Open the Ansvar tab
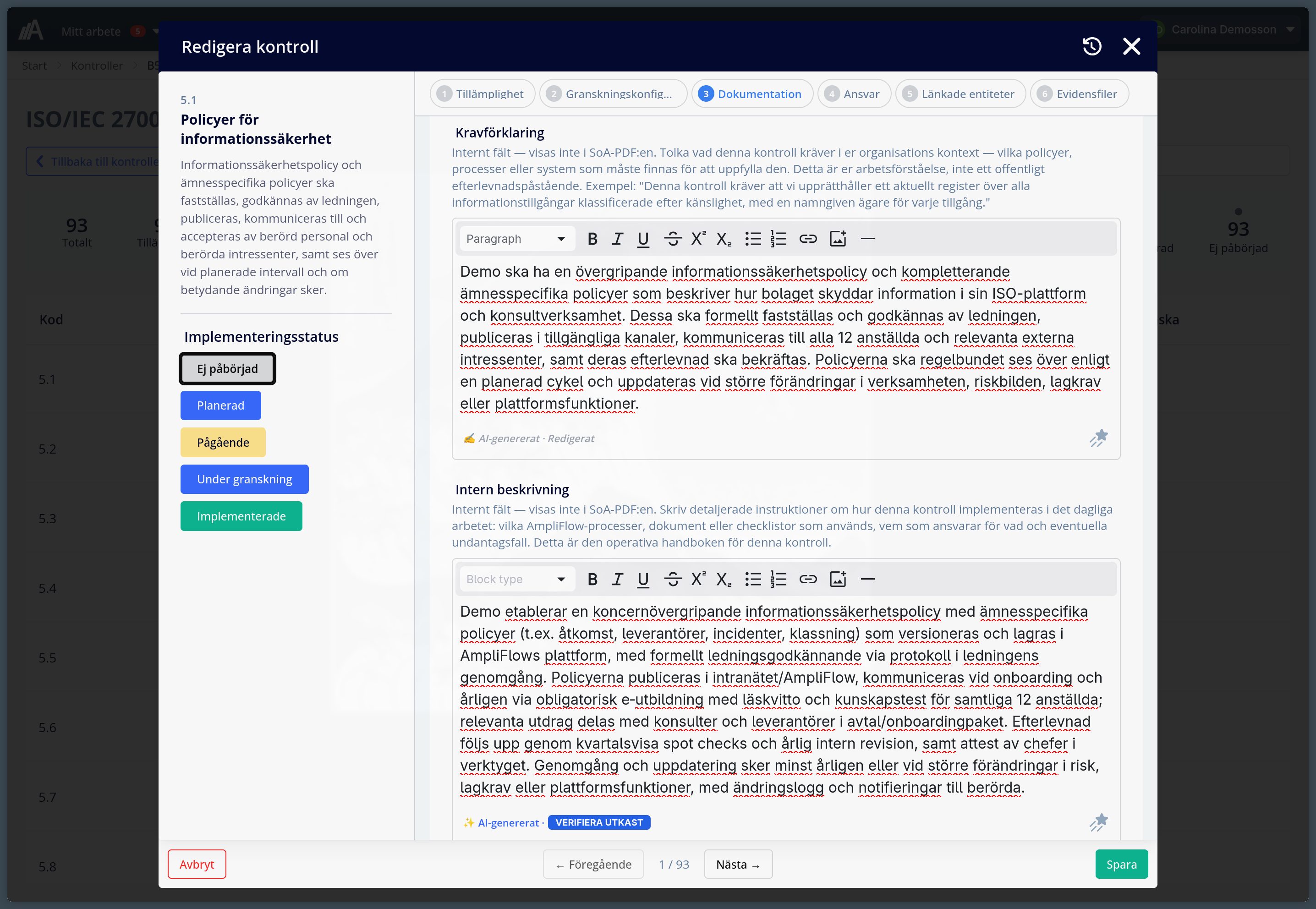1316x909 pixels. tap(854, 93)
